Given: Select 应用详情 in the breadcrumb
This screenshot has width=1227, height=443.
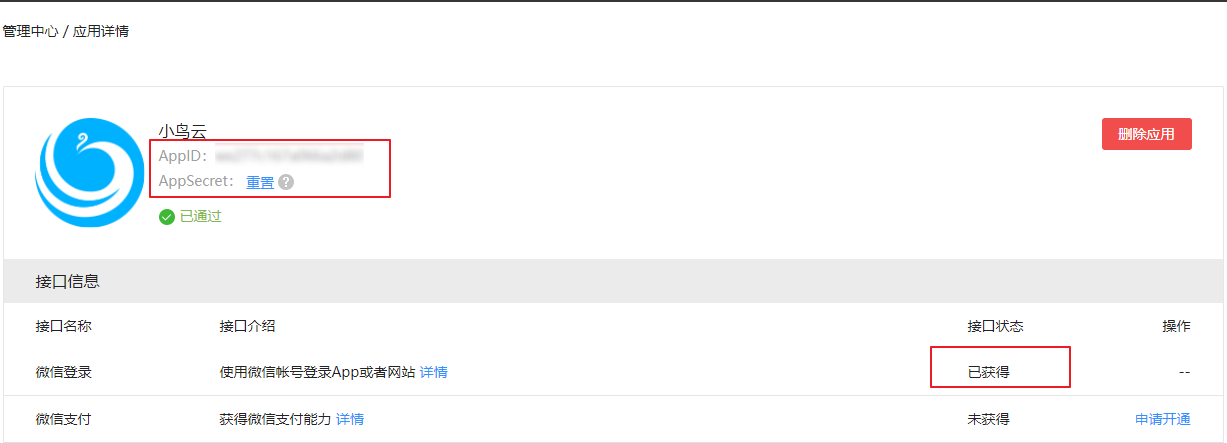Looking at the screenshot, I should (101, 32).
